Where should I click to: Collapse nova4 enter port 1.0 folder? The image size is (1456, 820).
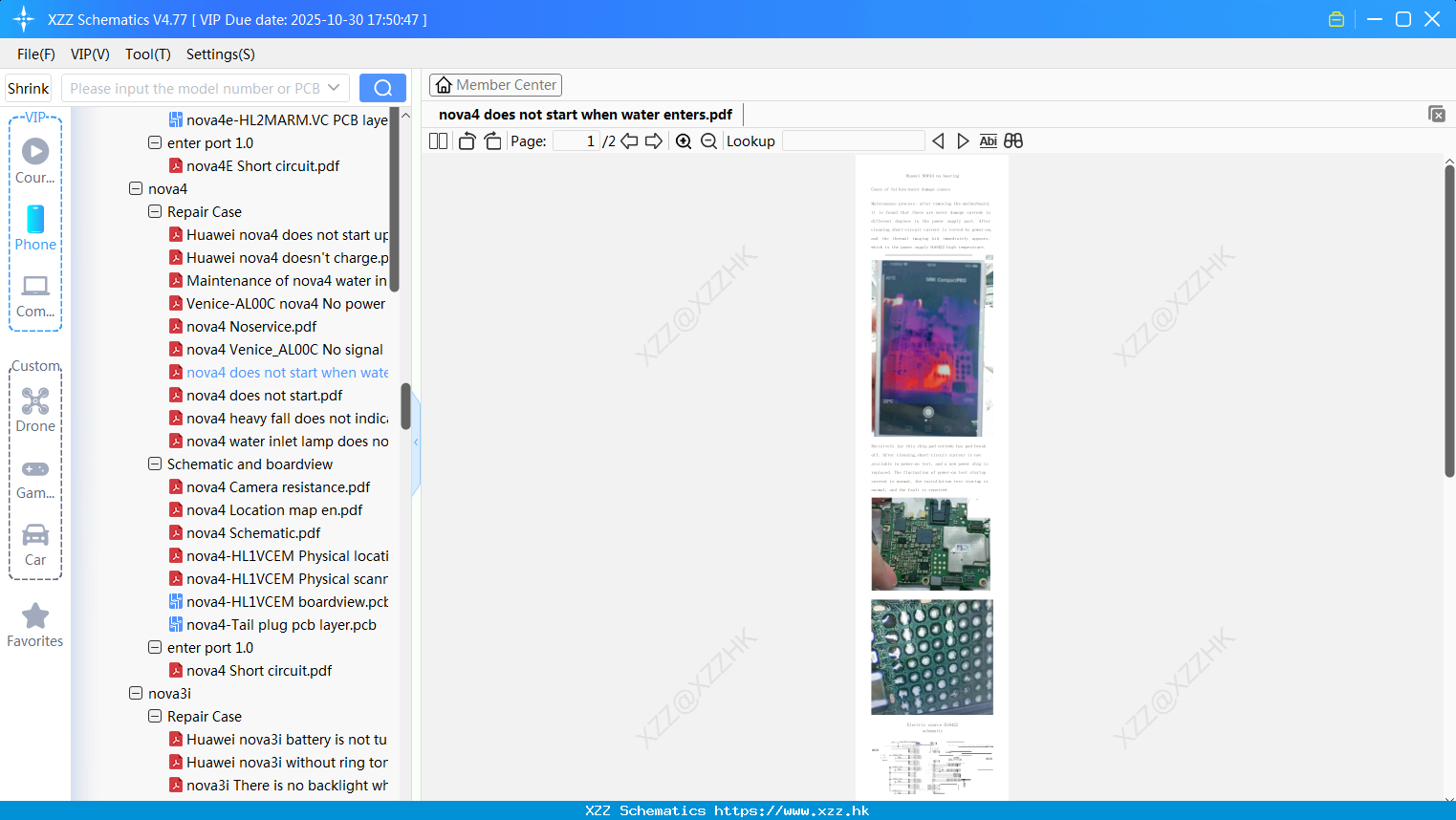[x=155, y=647]
